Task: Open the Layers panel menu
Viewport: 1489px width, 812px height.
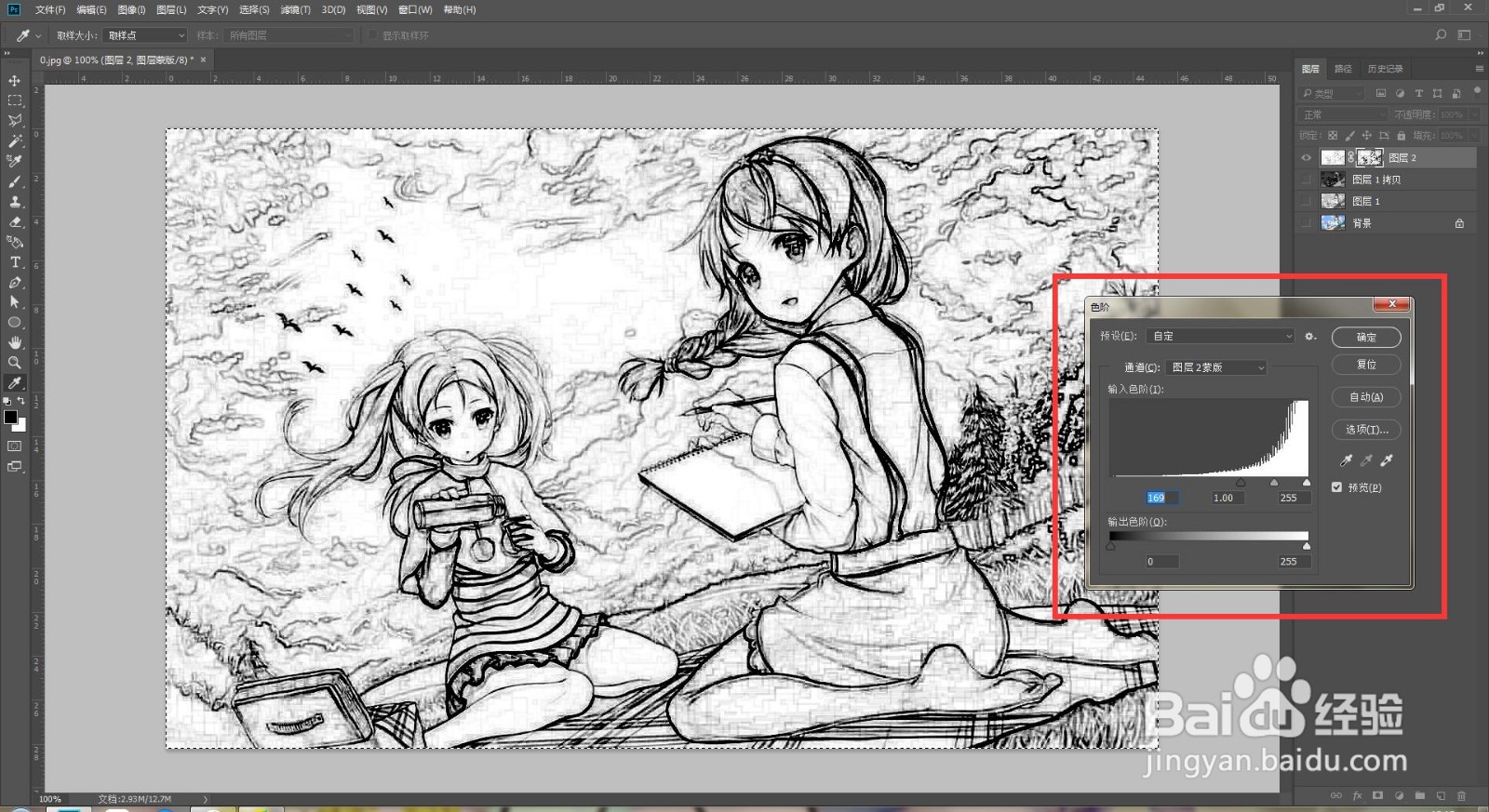Action: [1479, 69]
